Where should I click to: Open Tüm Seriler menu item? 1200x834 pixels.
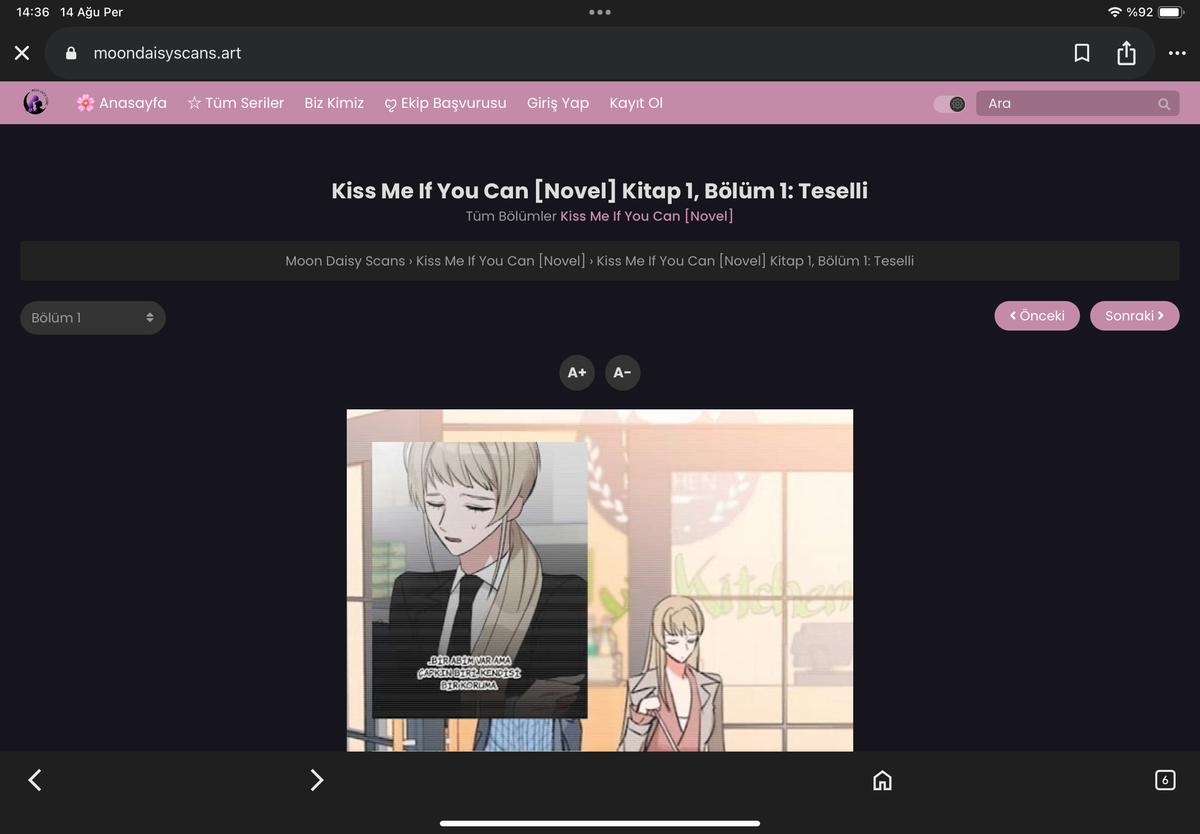[236, 103]
